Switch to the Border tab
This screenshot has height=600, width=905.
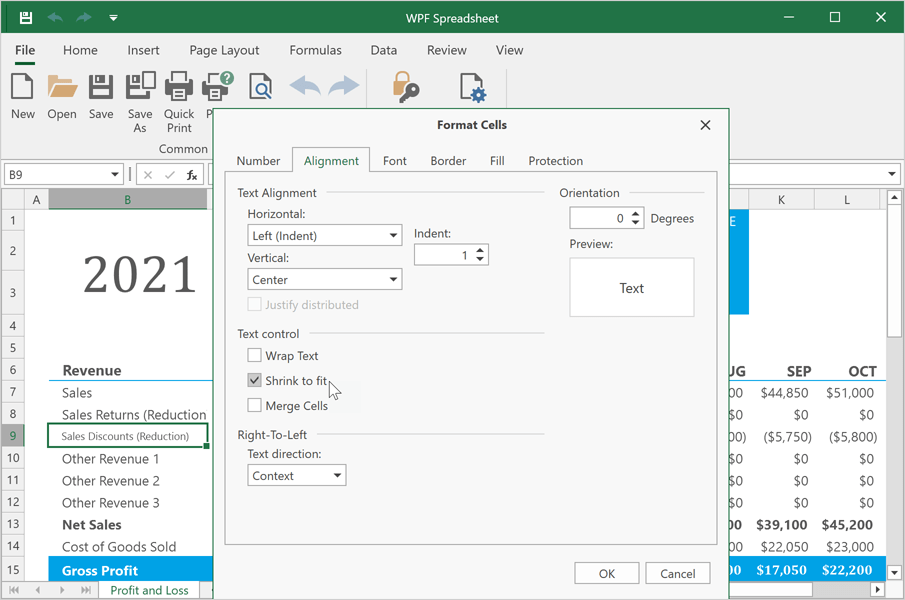tap(447, 160)
